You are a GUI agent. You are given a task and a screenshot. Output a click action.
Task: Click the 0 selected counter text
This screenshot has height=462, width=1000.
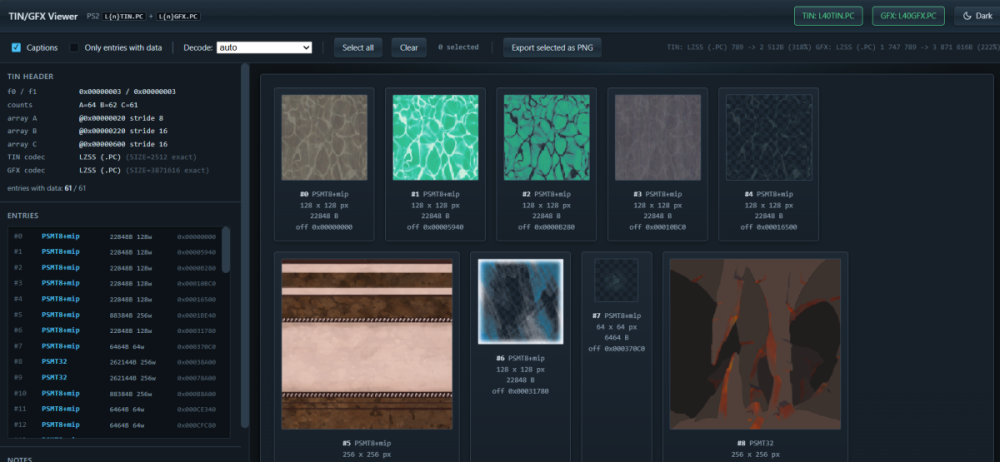(458, 47)
